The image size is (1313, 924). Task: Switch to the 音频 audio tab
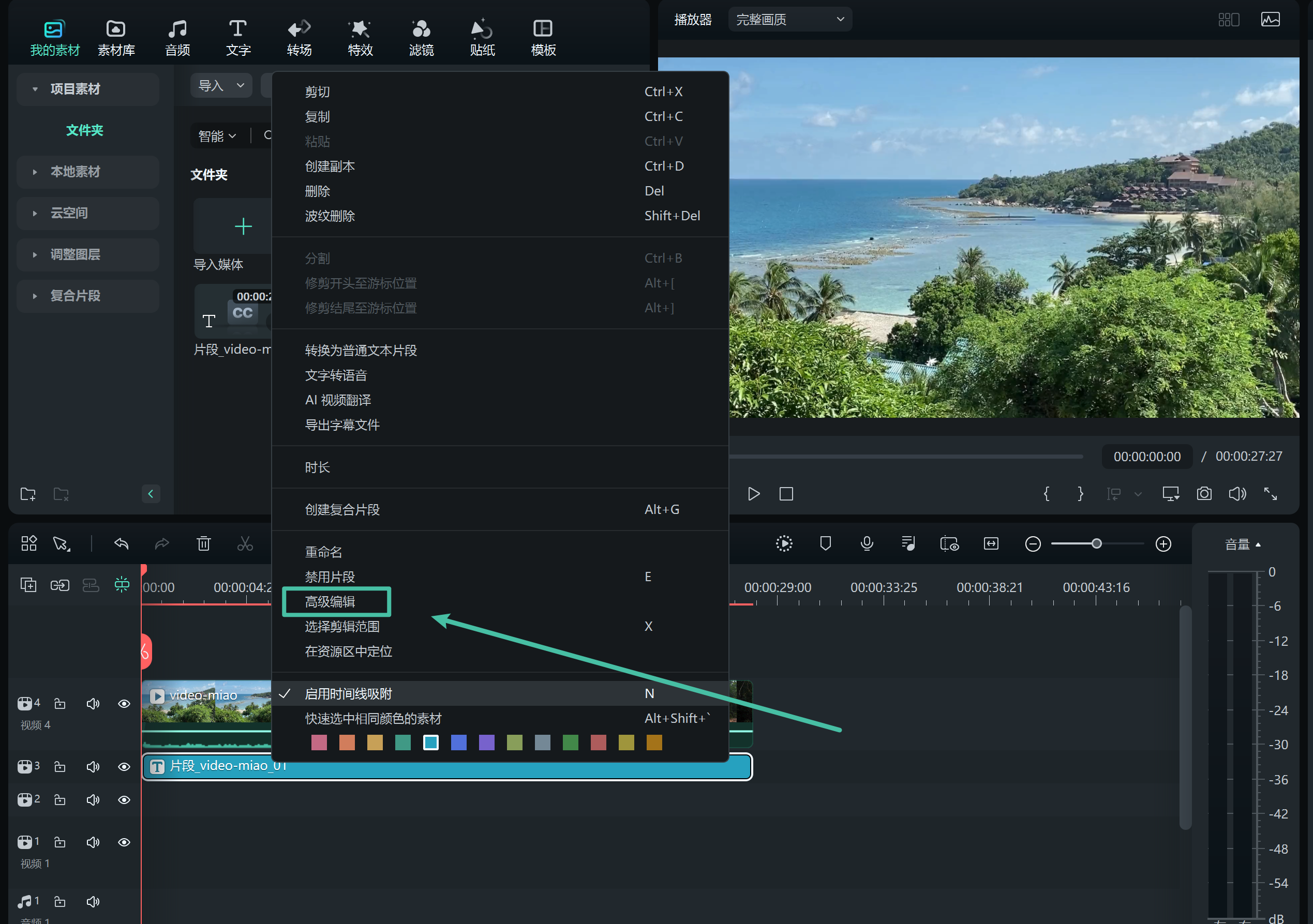click(178, 38)
